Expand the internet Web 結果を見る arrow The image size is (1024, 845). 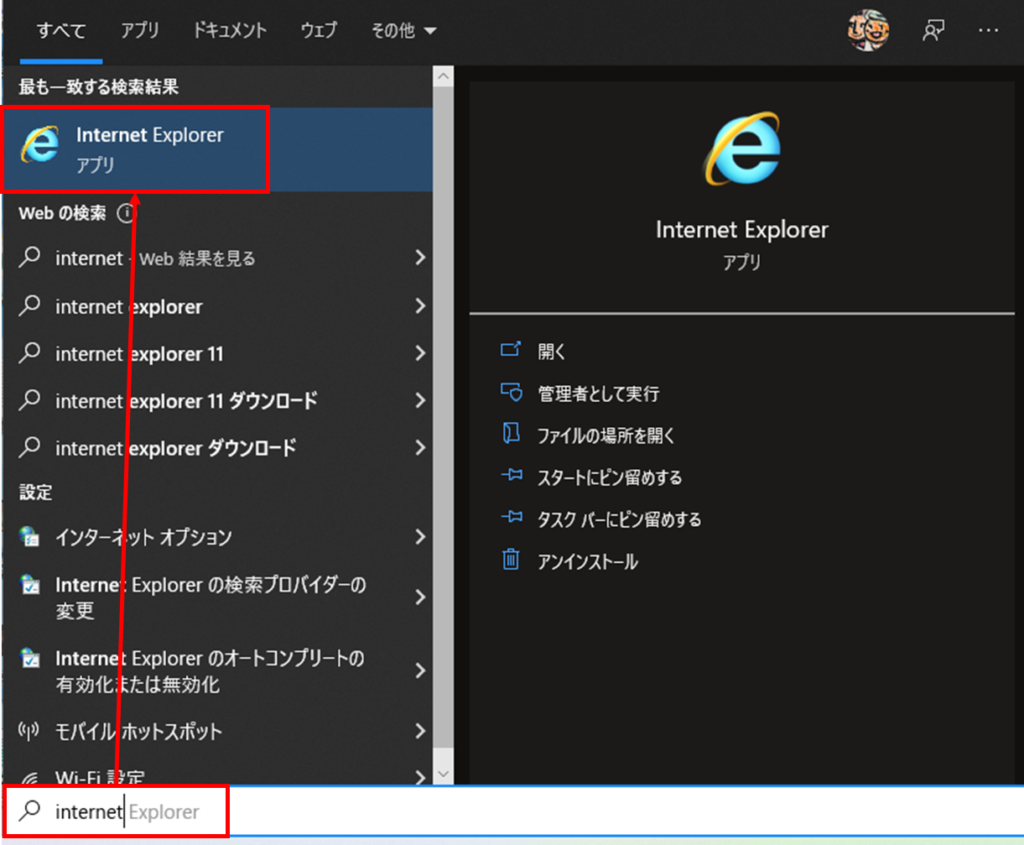420,258
